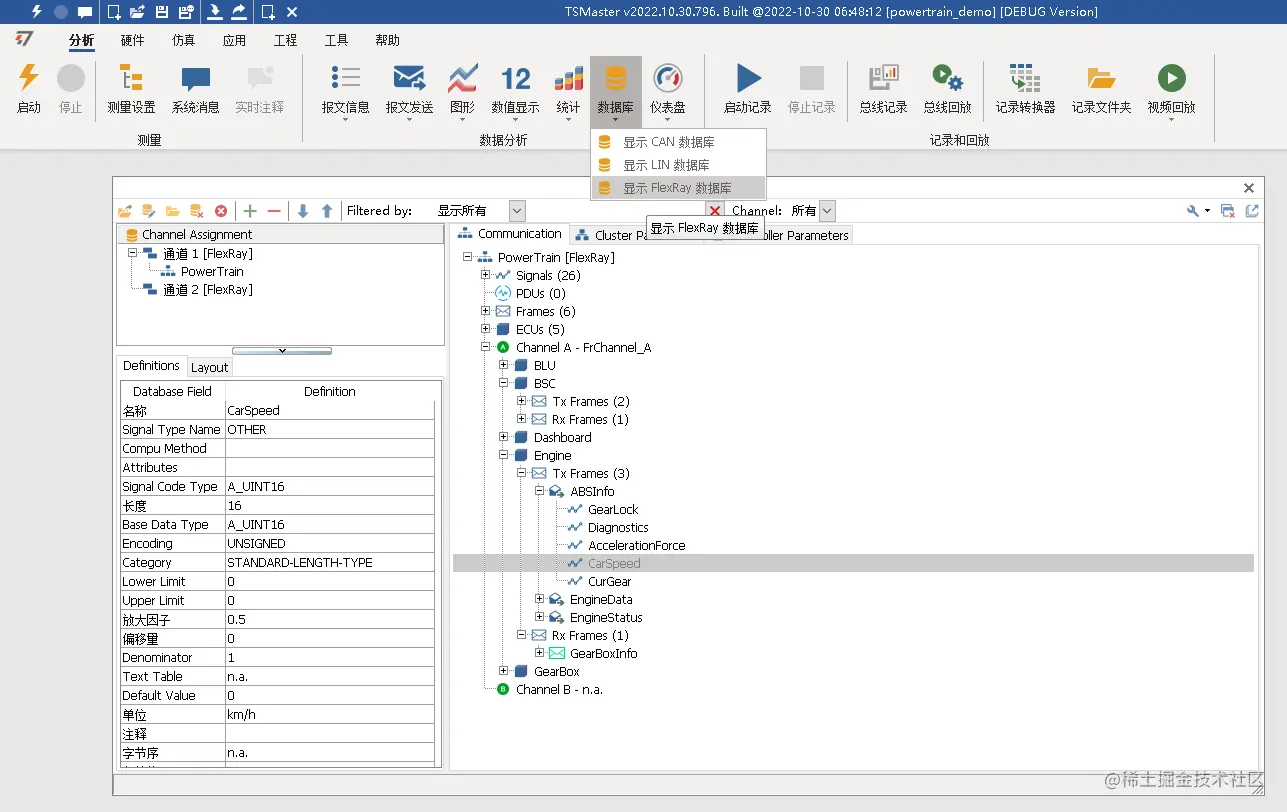Image resolution: width=1287 pixels, height=812 pixels.
Task: Expand the Signals (26) node
Action: [x=486, y=275]
